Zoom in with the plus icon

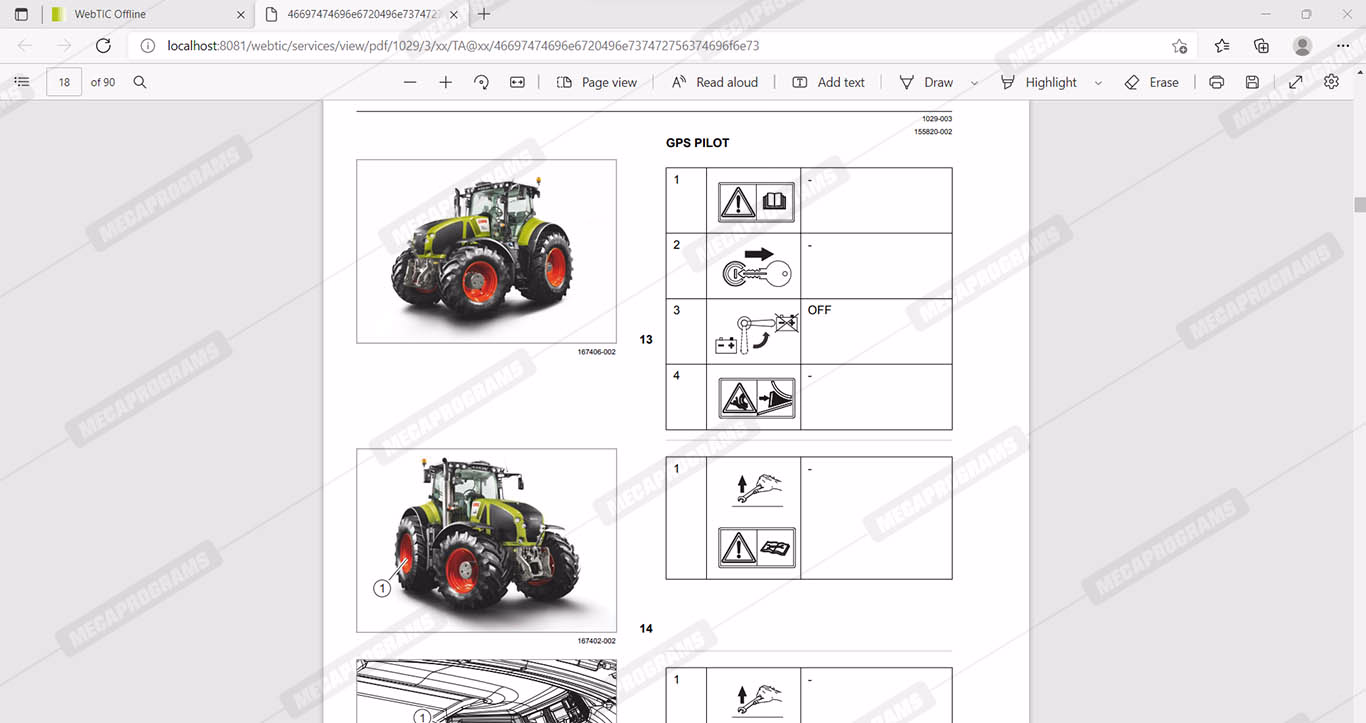click(x=446, y=82)
